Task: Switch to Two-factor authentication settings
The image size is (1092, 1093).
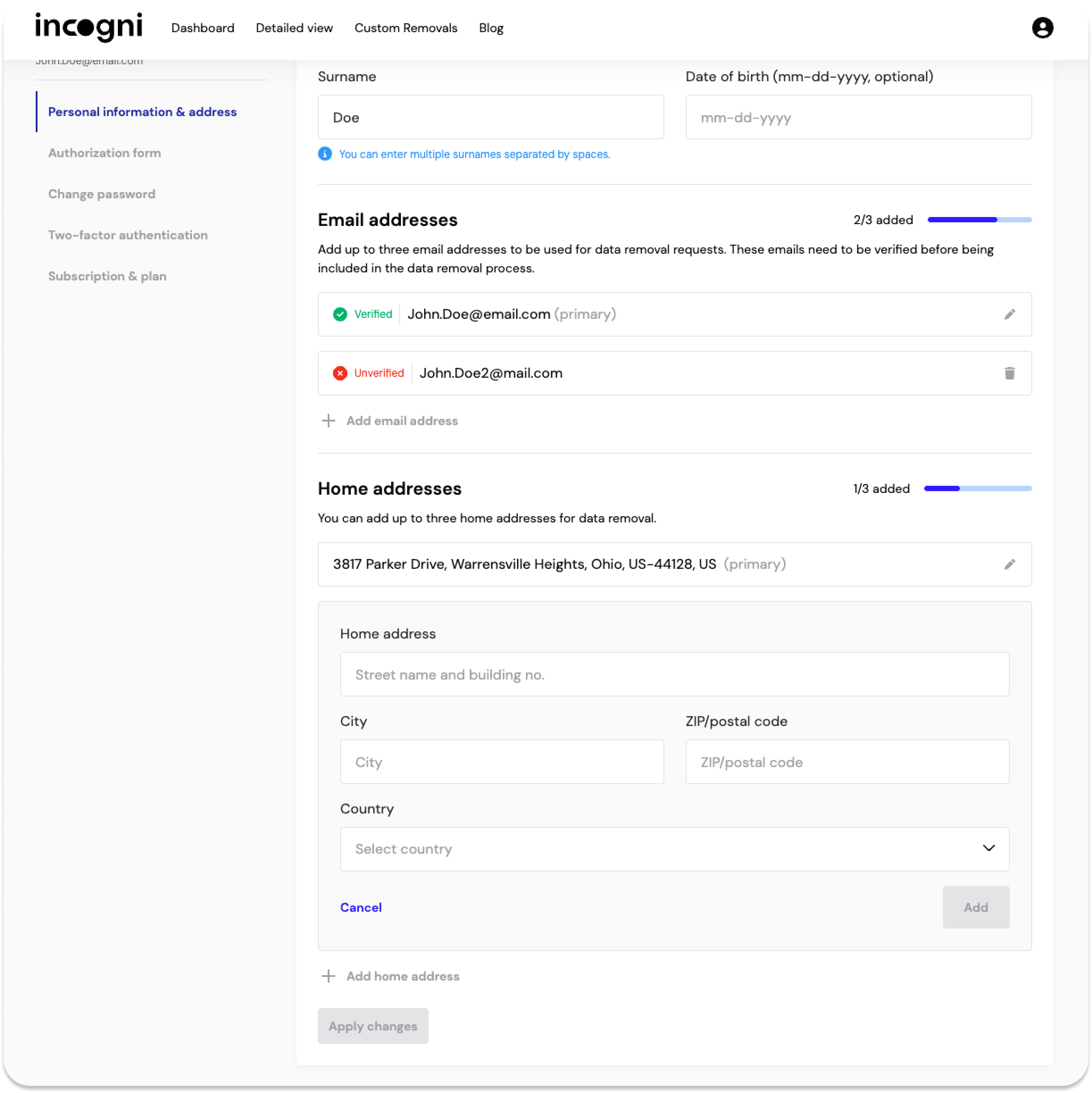Action: 128,235
